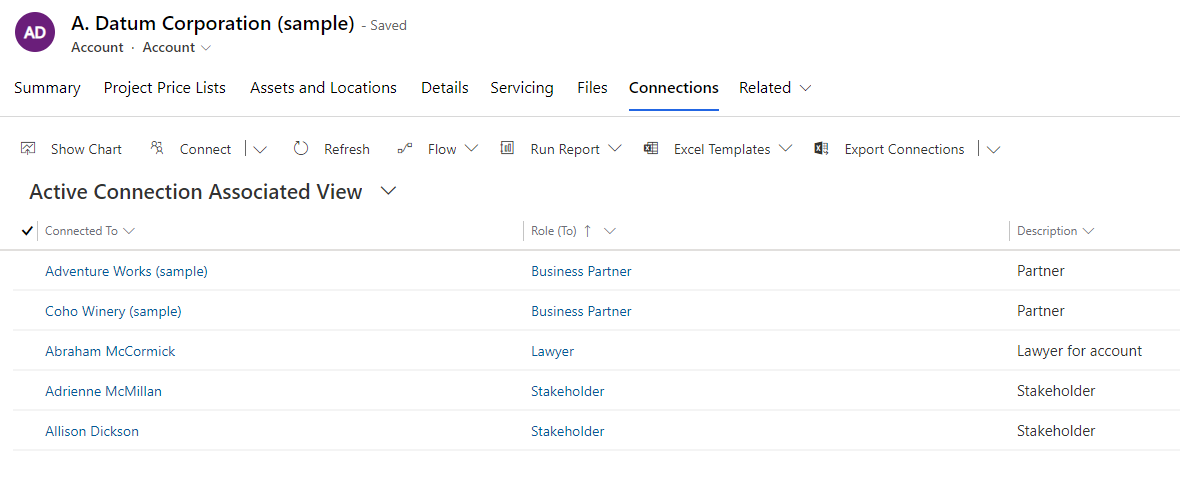
Task: Click the Refresh circular arrow icon
Action: [x=301, y=149]
